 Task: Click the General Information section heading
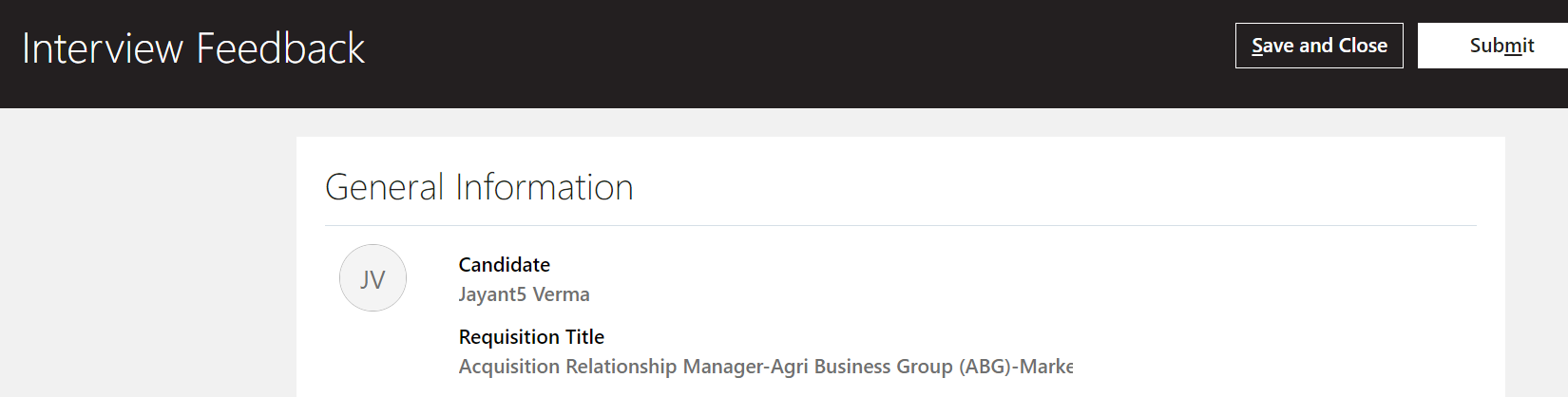point(479,187)
